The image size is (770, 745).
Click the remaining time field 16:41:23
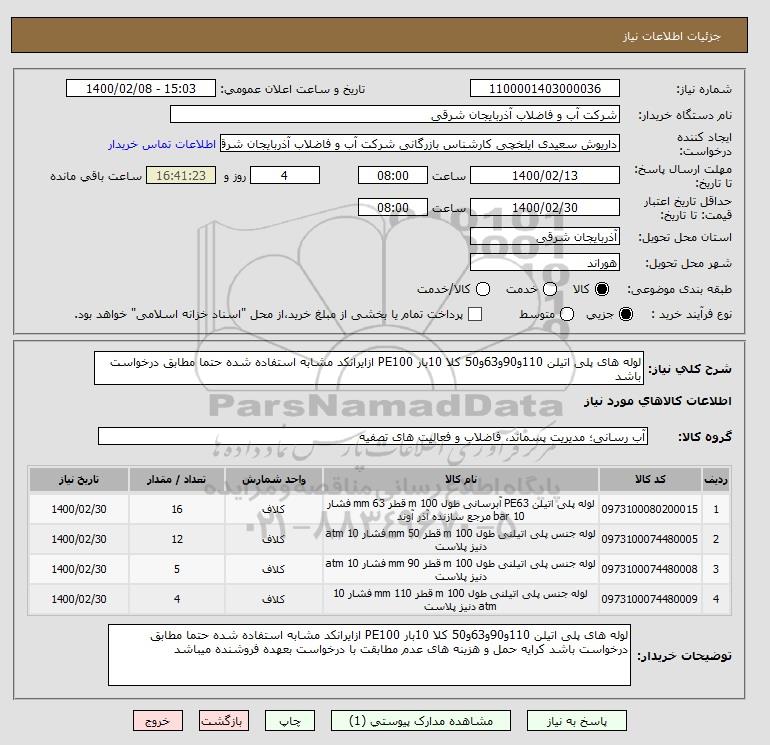(x=181, y=175)
